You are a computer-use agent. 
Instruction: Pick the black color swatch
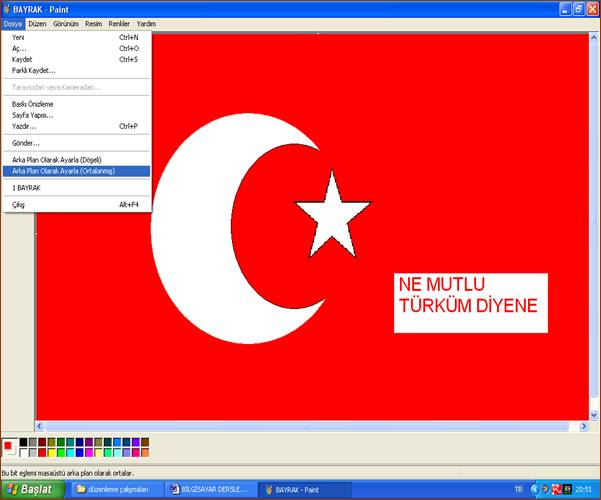(23, 442)
